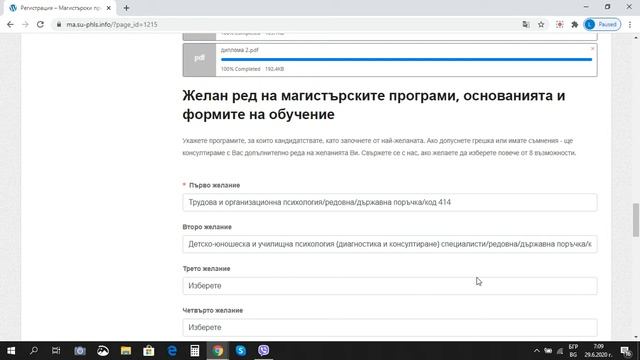Open the Четвърто желание dropdown
The height and width of the screenshot is (360, 640).
[390, 327]
